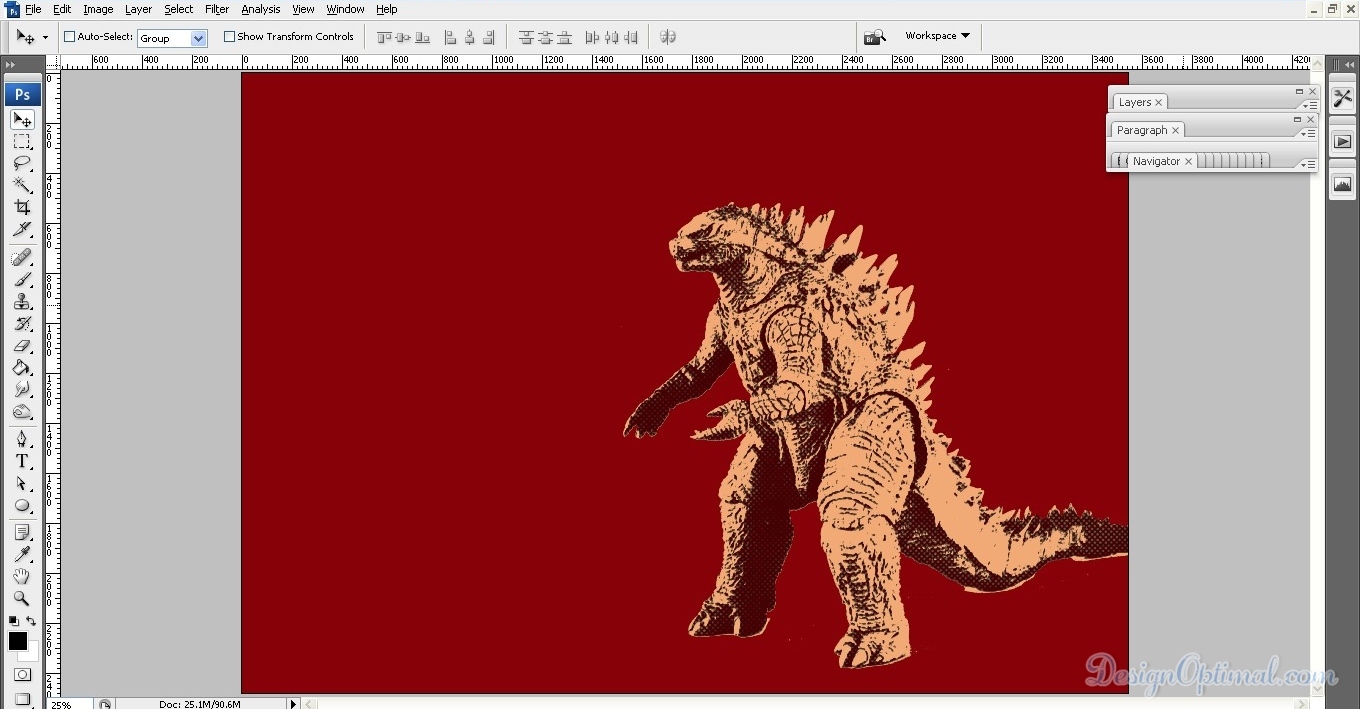Select the Clone Stamp tool

coord(22,302)
